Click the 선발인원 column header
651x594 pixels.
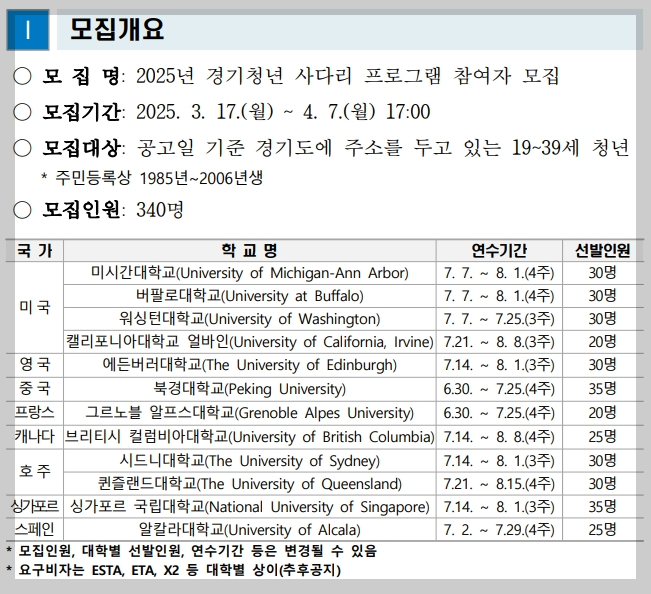tap(602, 250)
